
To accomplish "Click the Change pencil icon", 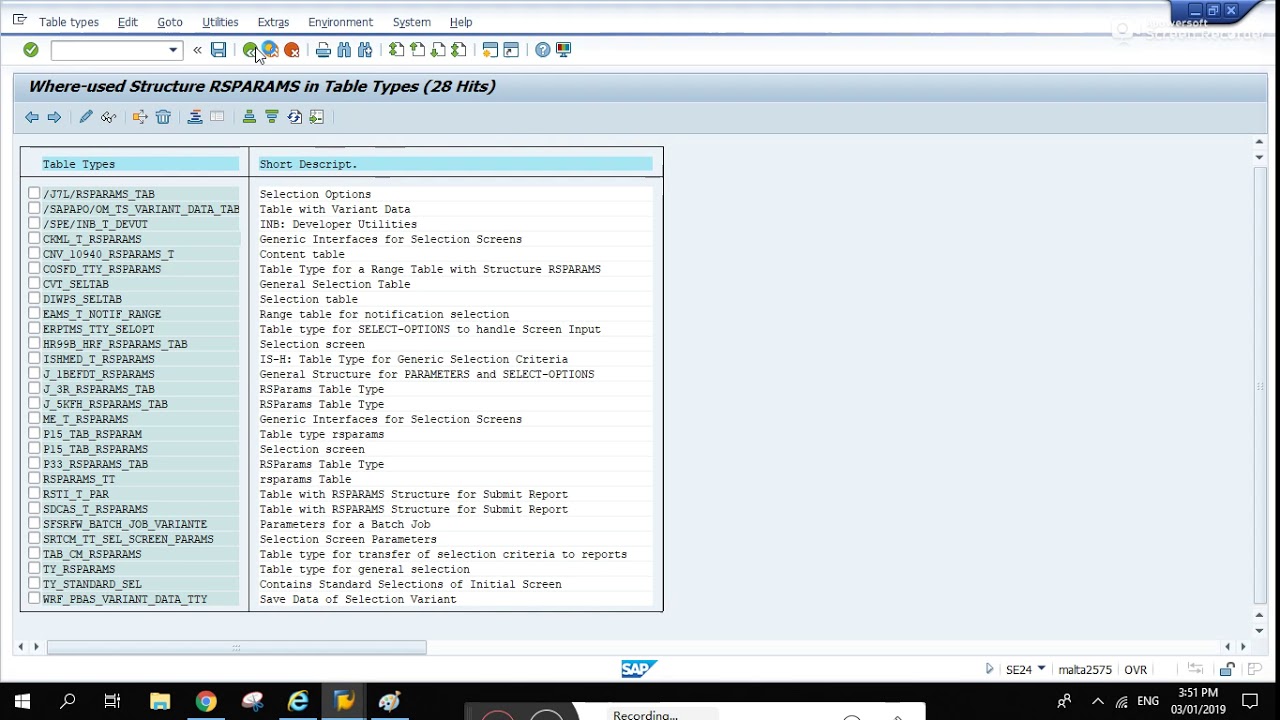I will tap(86, 117).
